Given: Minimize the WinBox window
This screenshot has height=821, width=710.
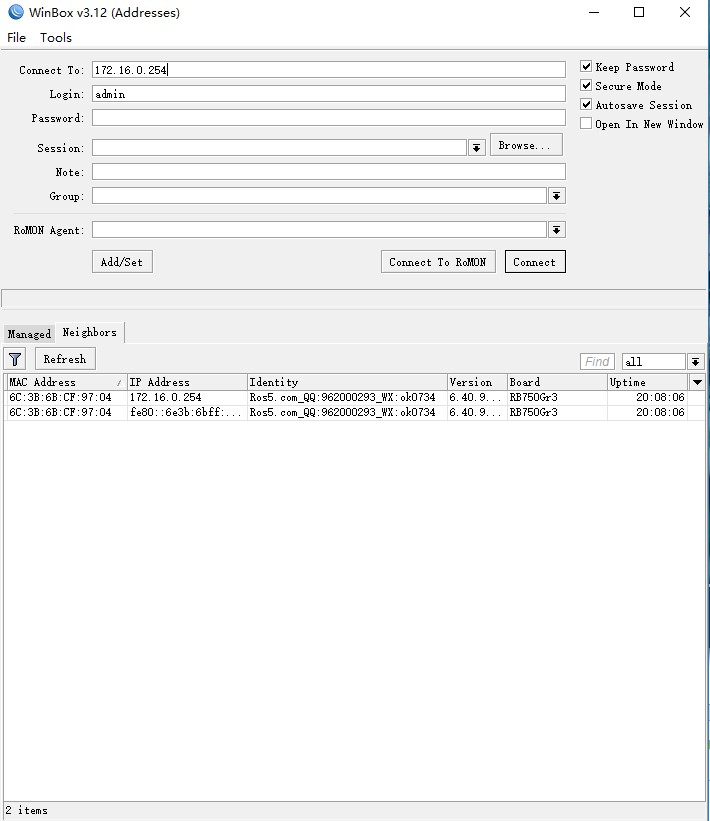Looking at the screenshot, I should tap(594, 12).
